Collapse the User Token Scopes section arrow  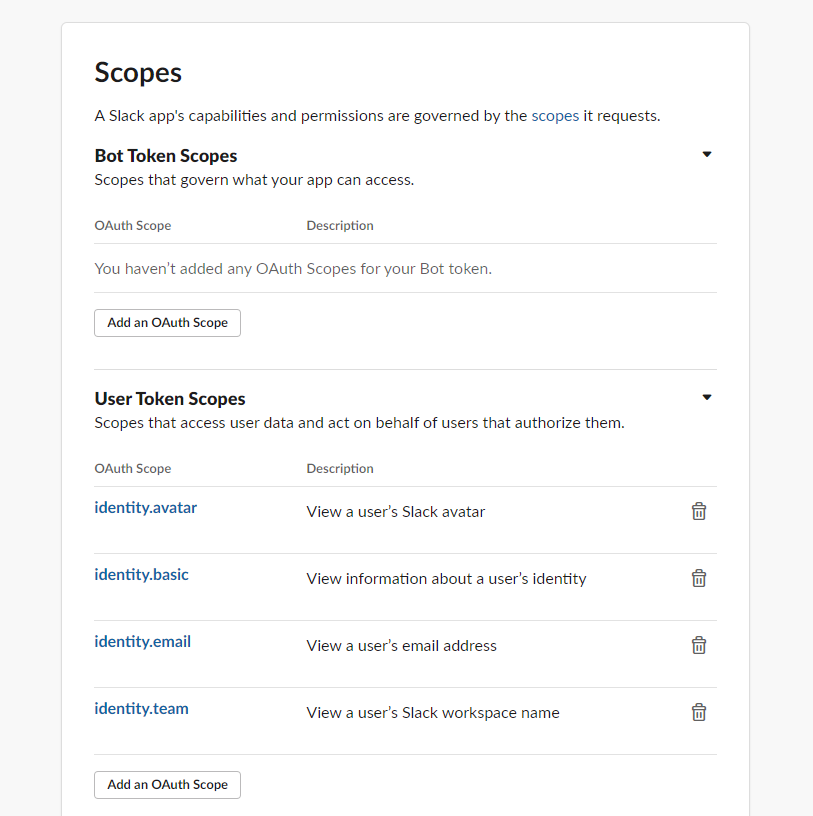click(707, 397)
